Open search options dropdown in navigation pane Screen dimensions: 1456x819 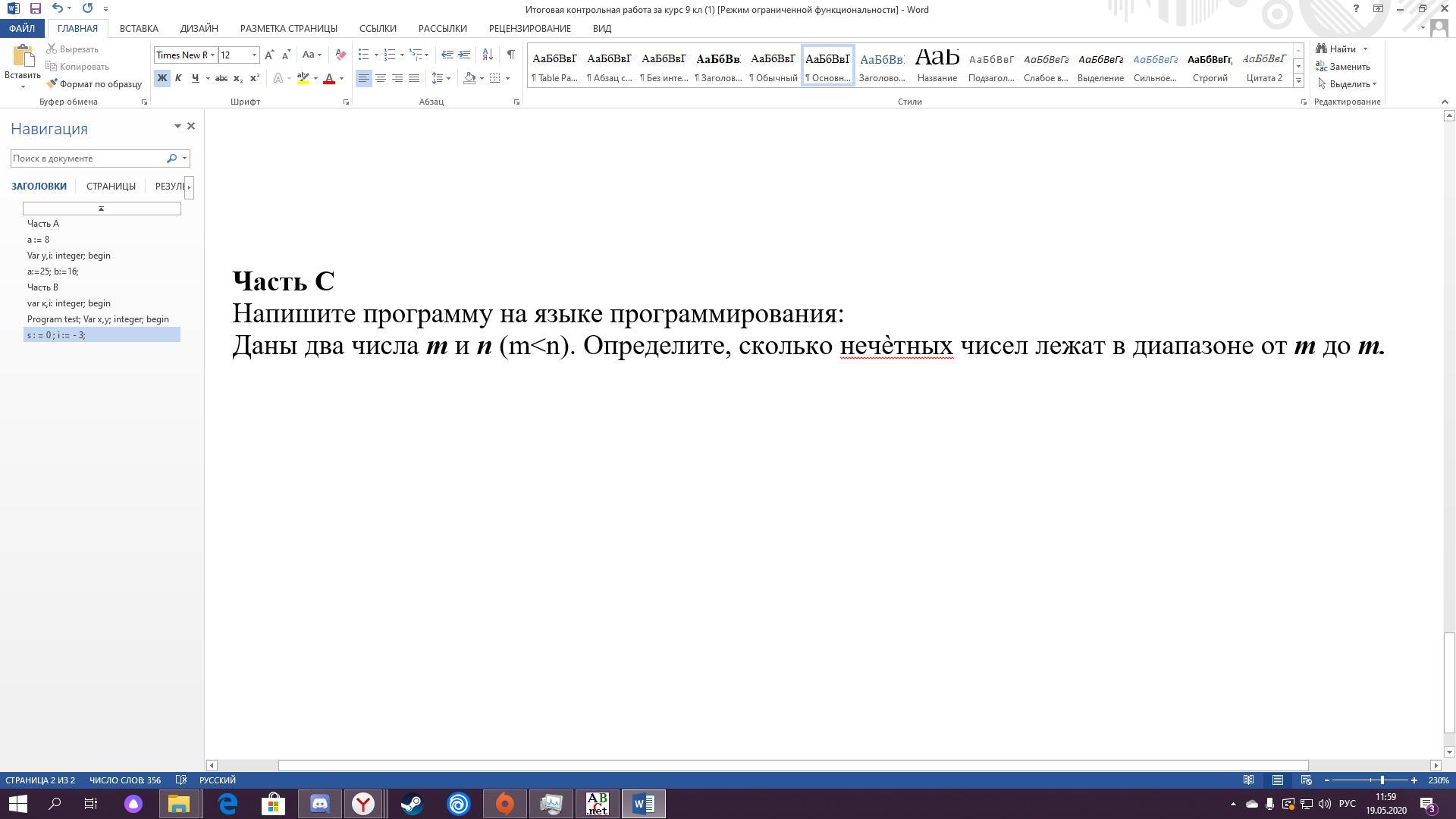[x=184, y=158]
